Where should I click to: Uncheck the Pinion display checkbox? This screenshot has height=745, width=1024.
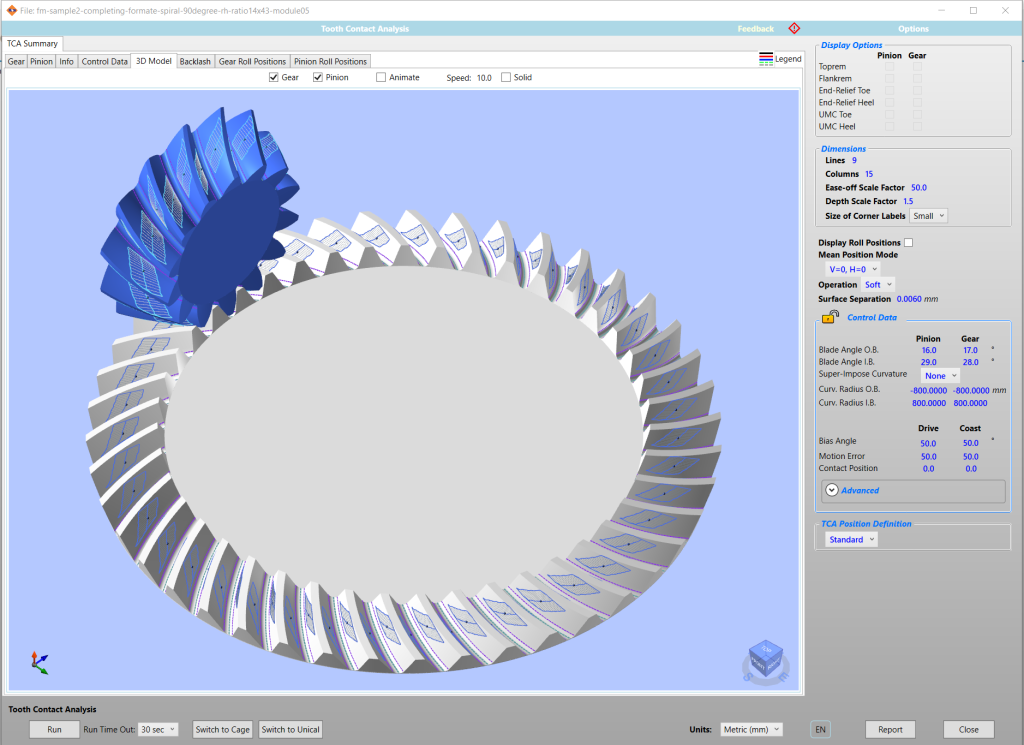click(318, 77)
